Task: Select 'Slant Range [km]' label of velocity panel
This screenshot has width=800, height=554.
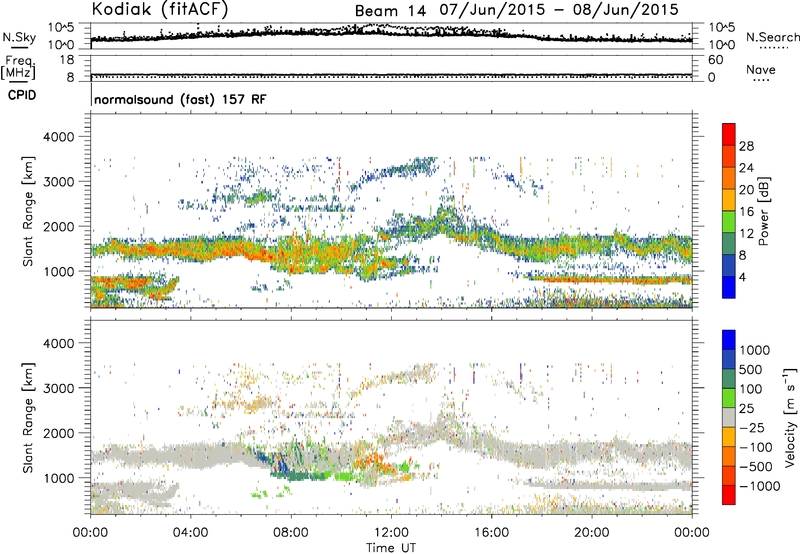Action: pyautogui.click(x=28, y=418)
